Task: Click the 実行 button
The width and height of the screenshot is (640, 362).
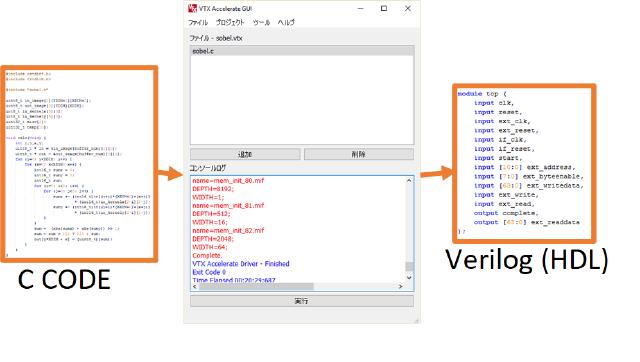Action: (302, 301)
